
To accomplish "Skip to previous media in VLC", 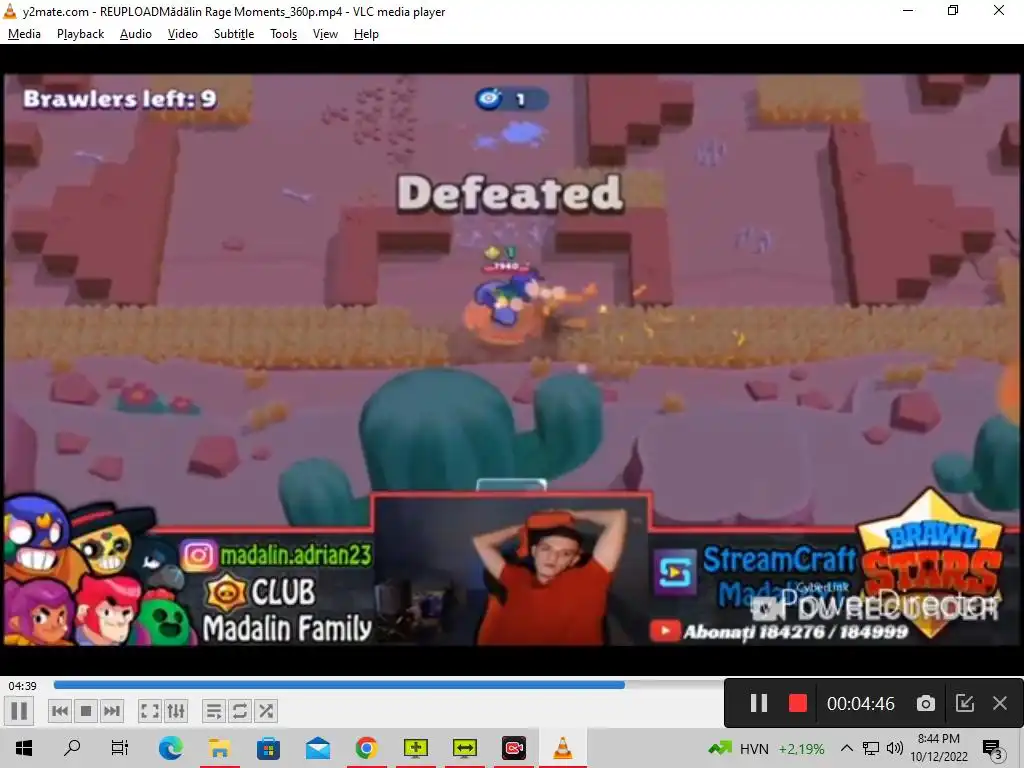I will pos(59,711).
